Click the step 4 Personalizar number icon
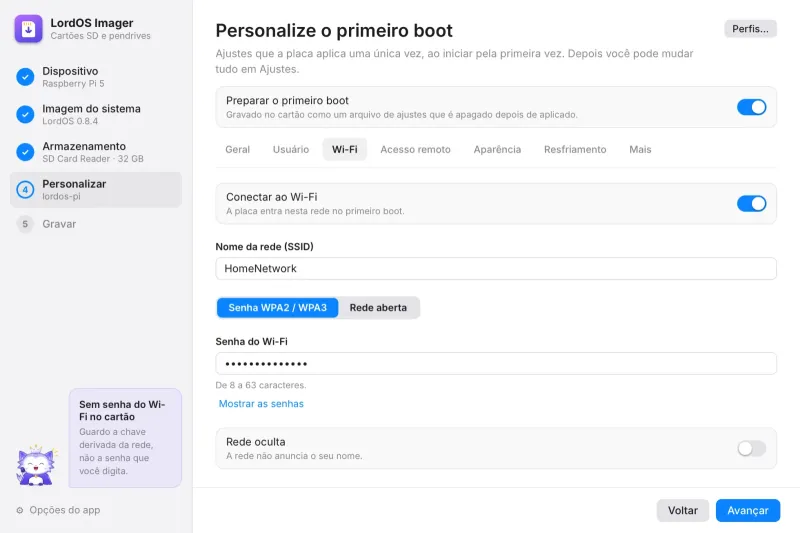Screen dimensions: 800x533 tap(25, 190)
